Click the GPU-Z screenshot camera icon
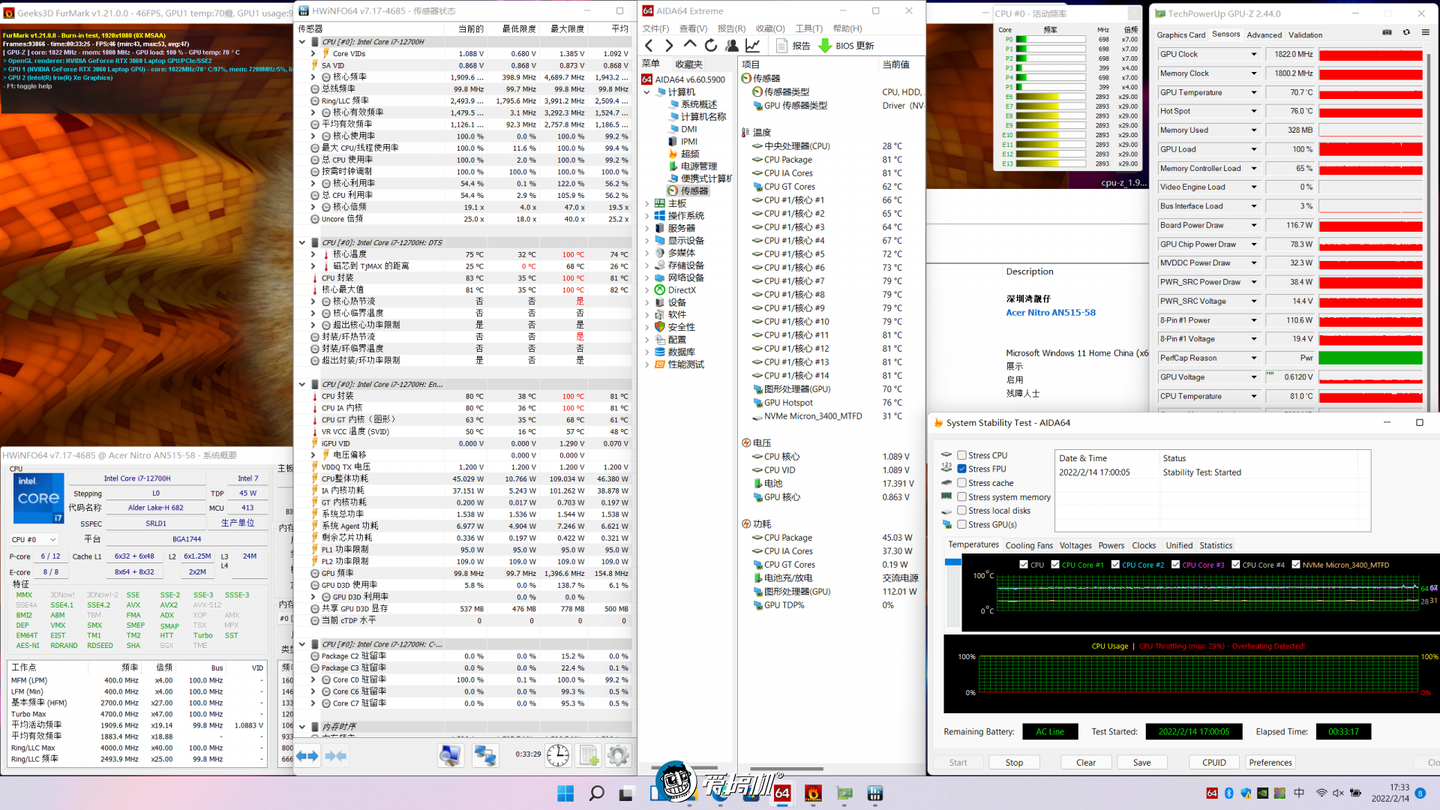1440x810 pixels. point(1387,34)
